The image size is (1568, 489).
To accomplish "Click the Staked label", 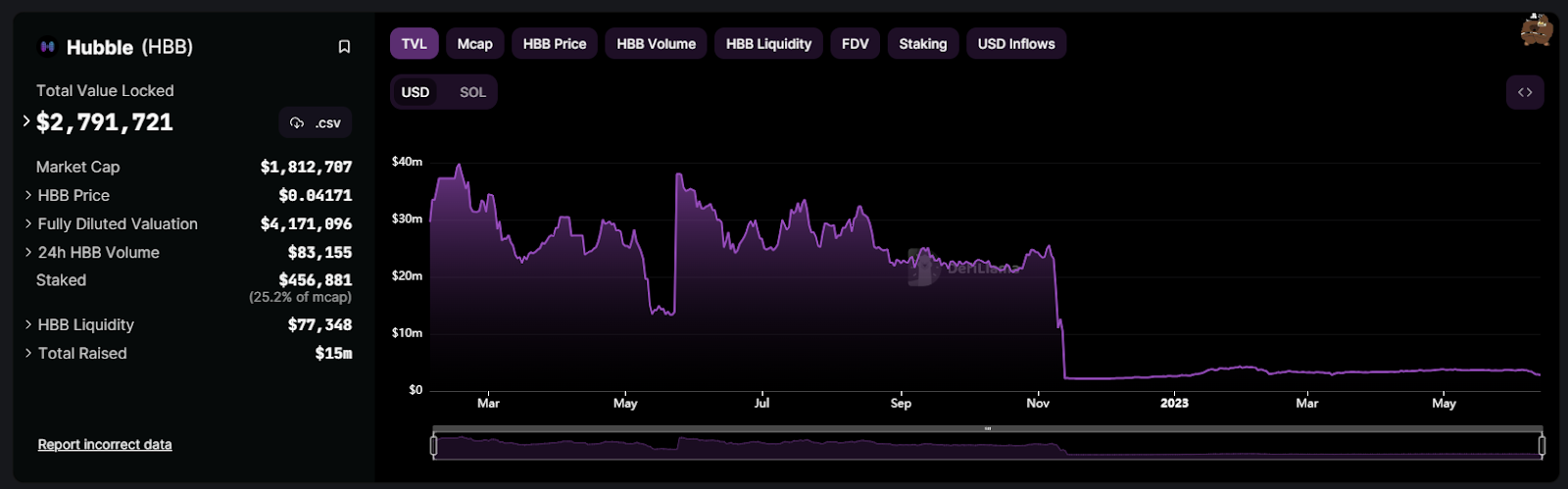I will pyautogui.click(x=61, y=280).
